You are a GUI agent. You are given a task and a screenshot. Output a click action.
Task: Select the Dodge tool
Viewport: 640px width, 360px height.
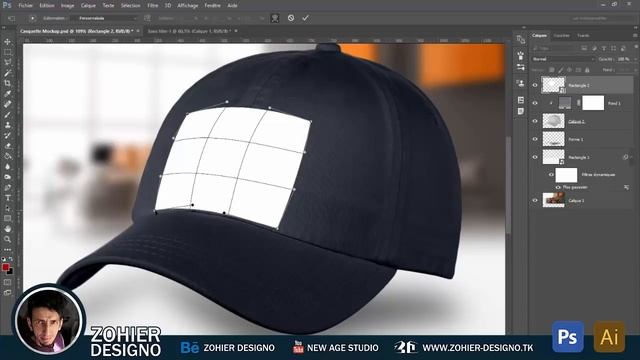pos(7,177)
